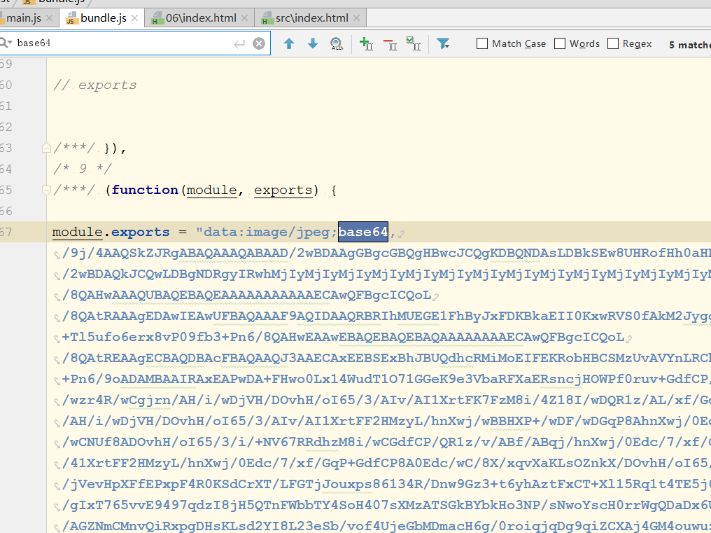Close the bundle.js tab
The image size is (711, 533).
coord(134,18)
